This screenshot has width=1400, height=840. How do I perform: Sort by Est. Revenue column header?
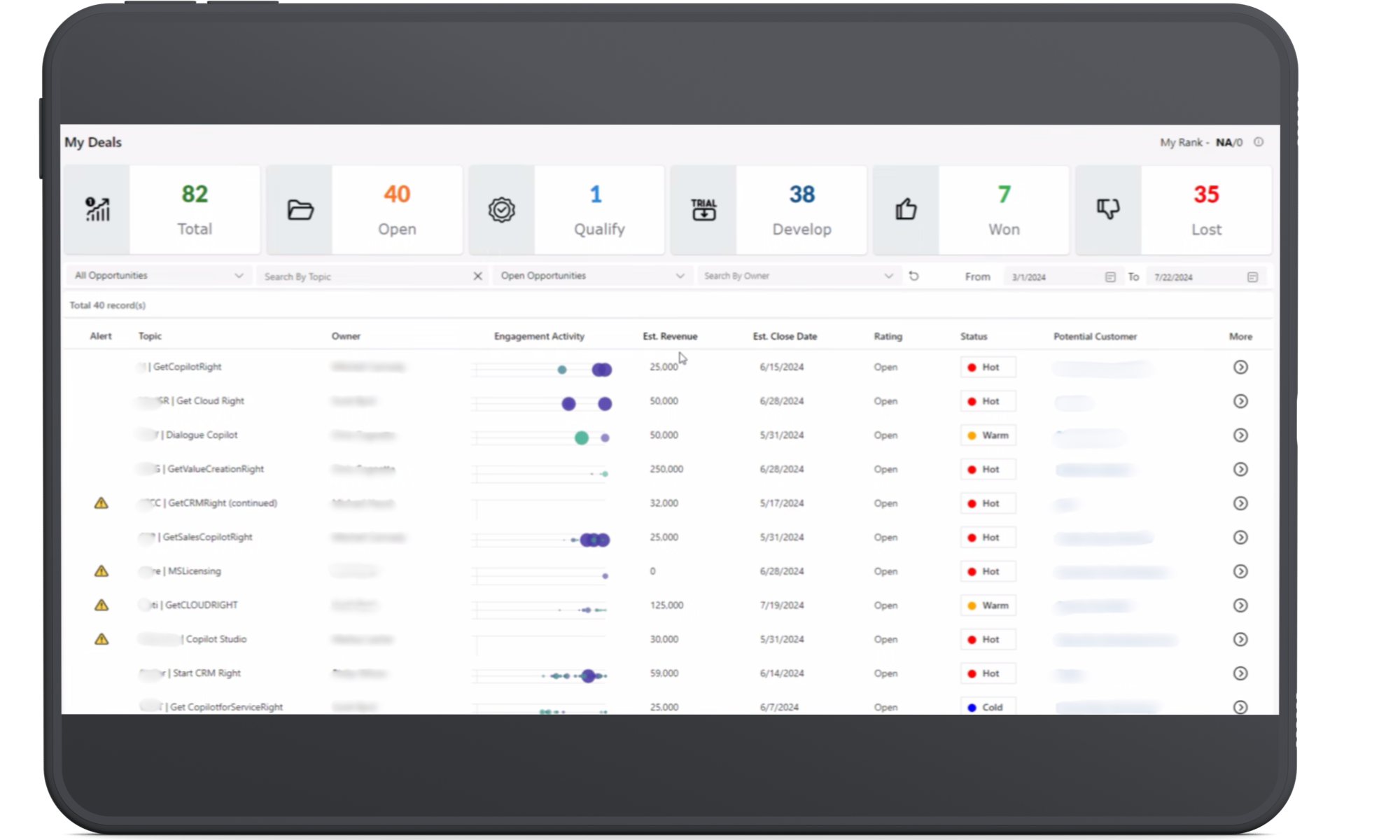670,336
